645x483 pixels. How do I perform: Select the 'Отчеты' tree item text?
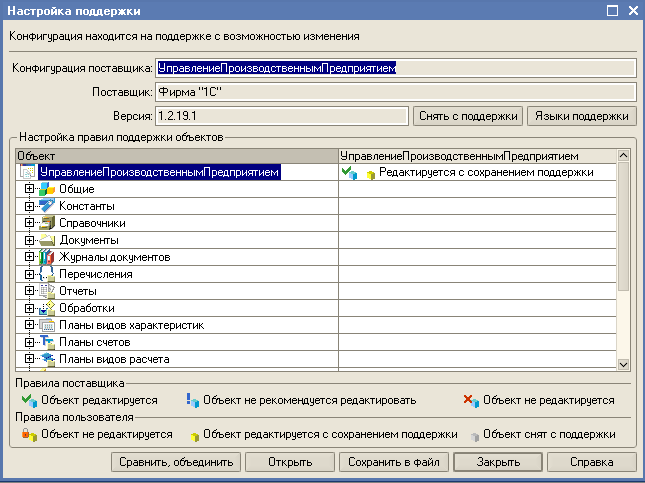[x=78, y=291]
